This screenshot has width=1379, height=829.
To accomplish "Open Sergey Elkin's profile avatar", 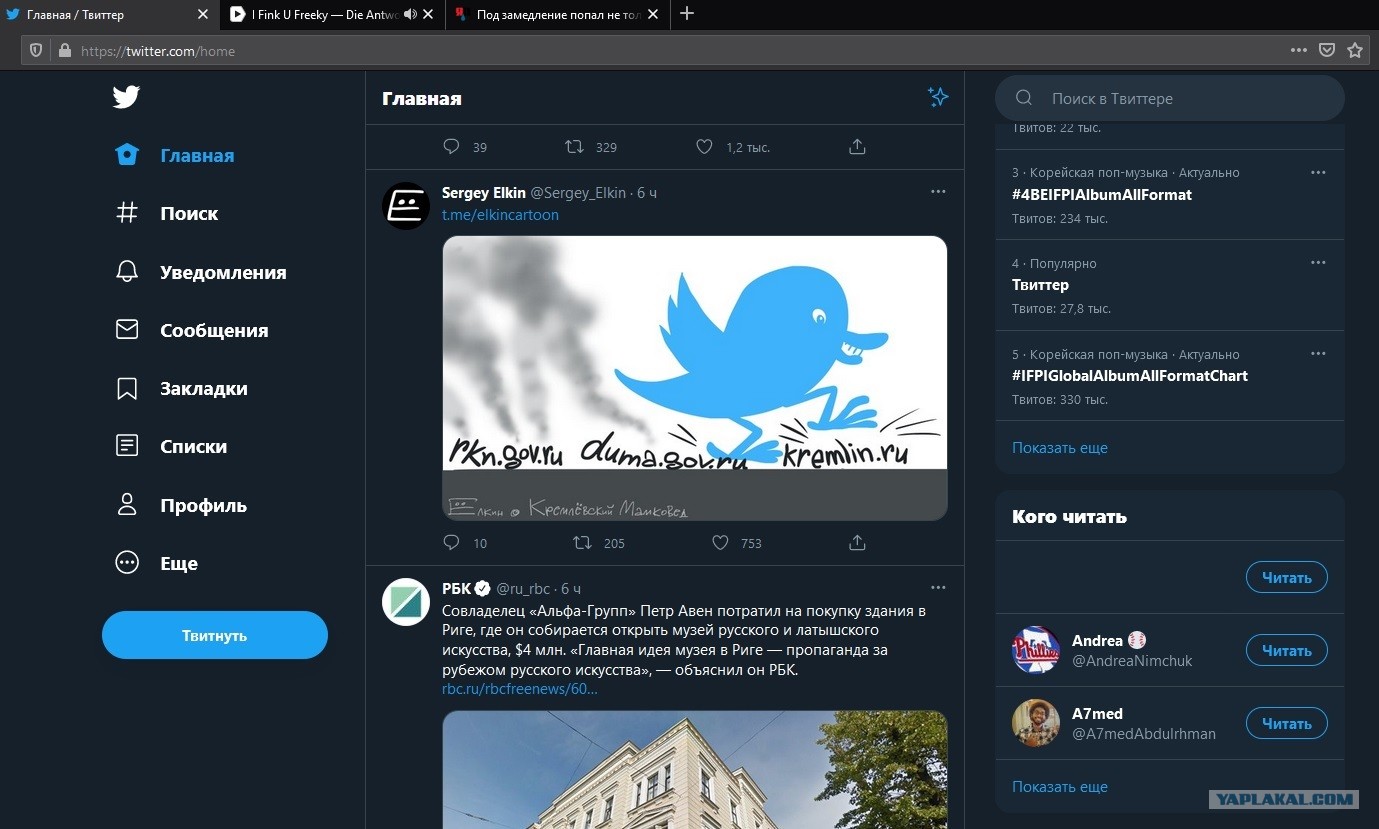I will click(x=406, y=206).
